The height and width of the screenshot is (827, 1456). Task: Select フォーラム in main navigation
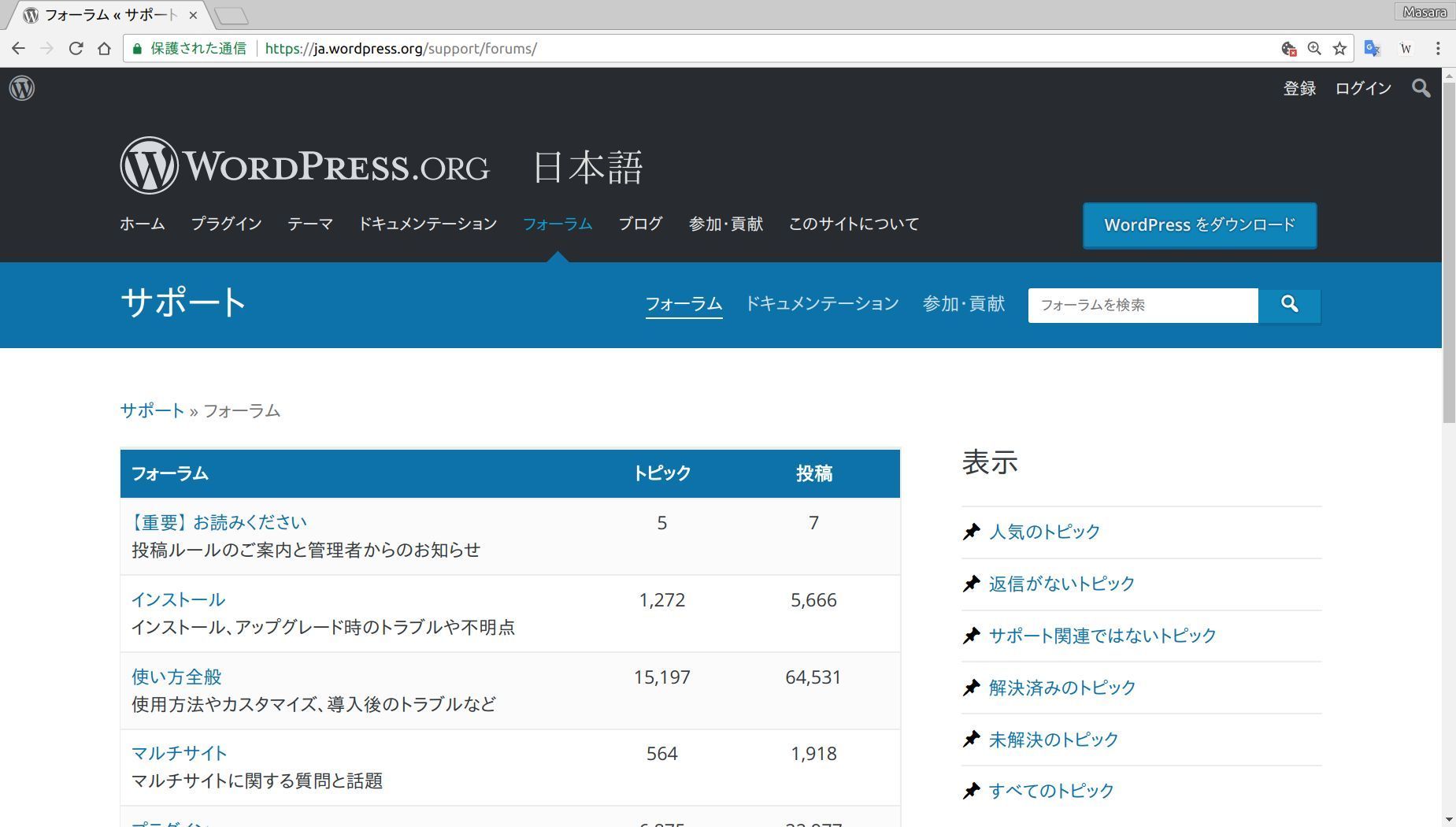click(558, 224)
